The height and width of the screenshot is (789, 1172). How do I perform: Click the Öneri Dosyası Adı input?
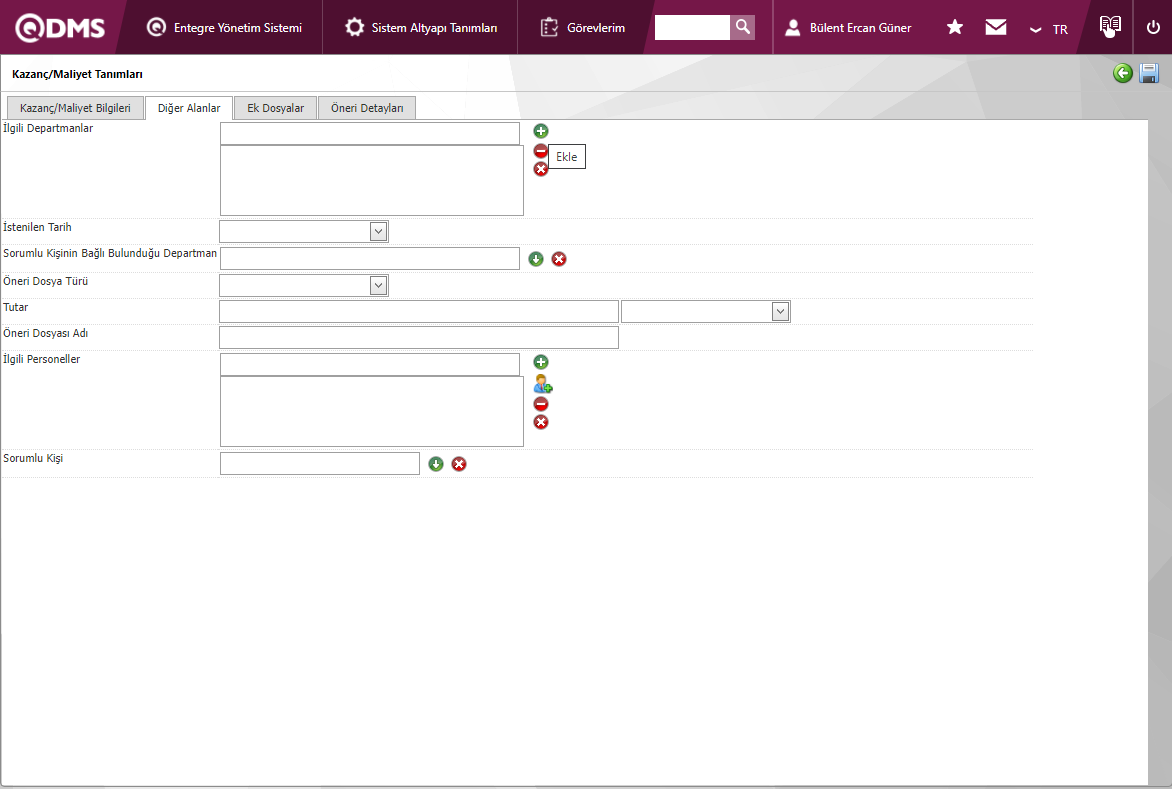click(419, 338)
